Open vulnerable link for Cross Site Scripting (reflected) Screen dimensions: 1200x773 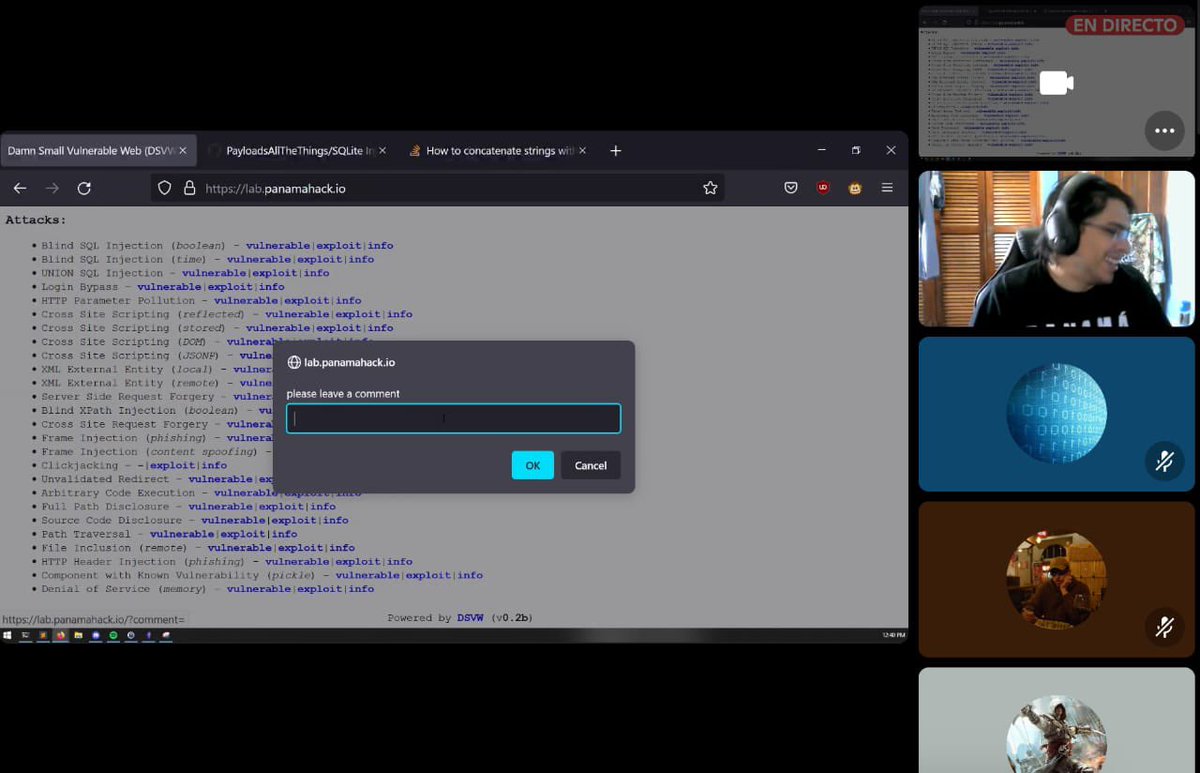tap(297, 314)
